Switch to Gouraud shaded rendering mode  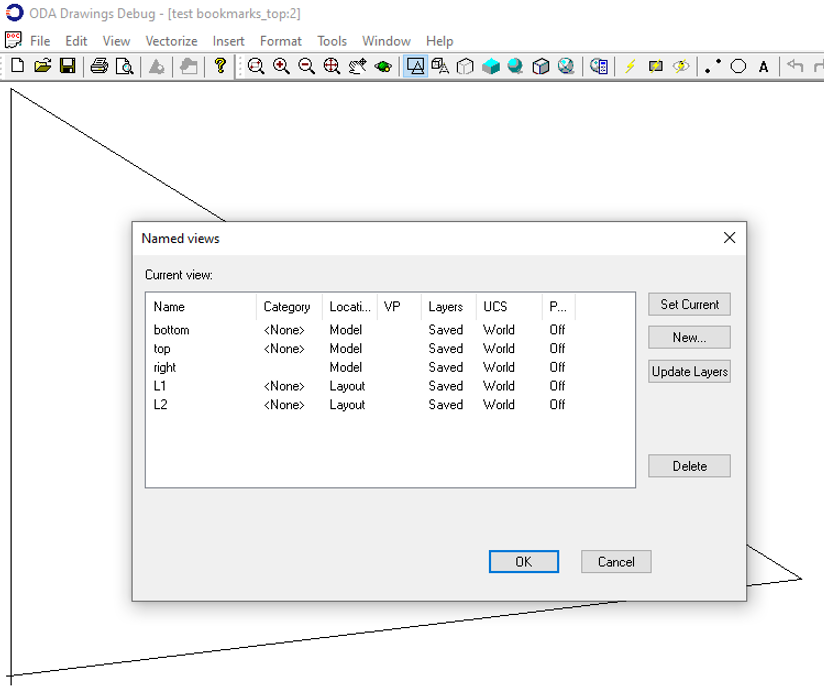tap(514, 69)
